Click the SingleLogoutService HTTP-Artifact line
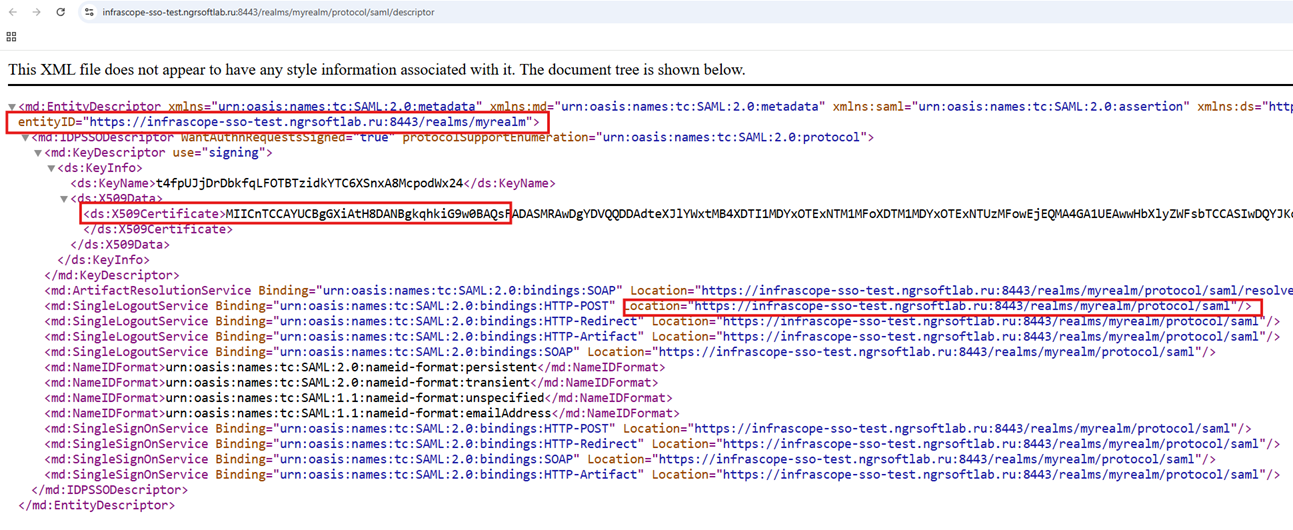 (662, 337)
